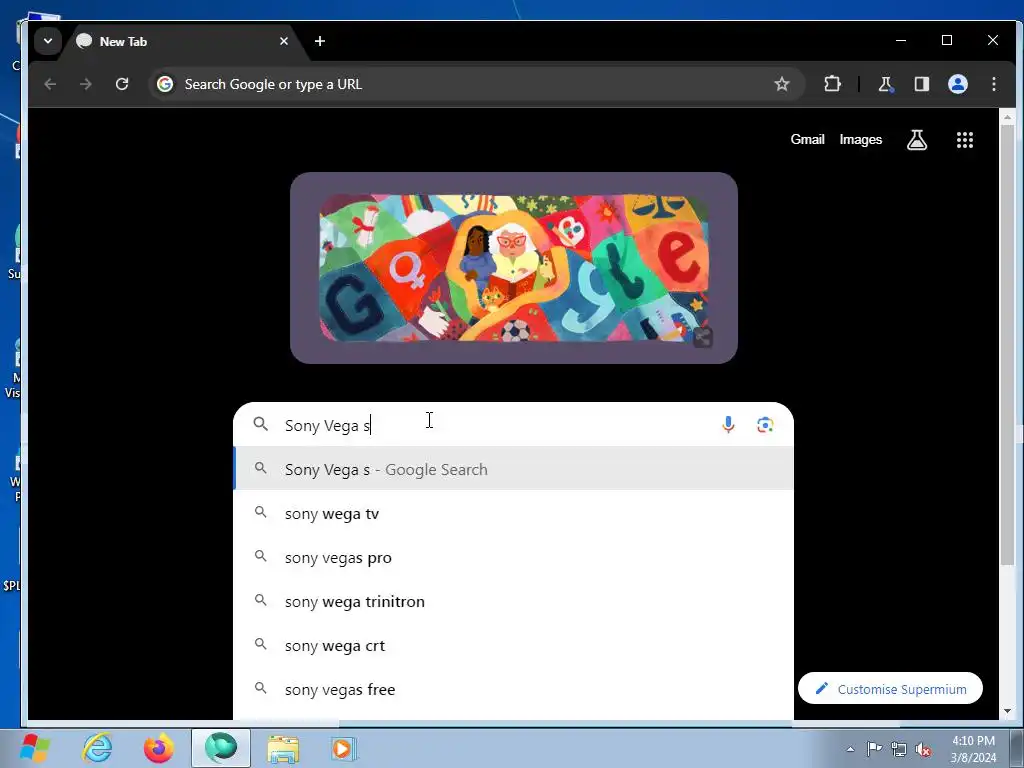
Task: Toggle the side panel
Action: [921, 84]
